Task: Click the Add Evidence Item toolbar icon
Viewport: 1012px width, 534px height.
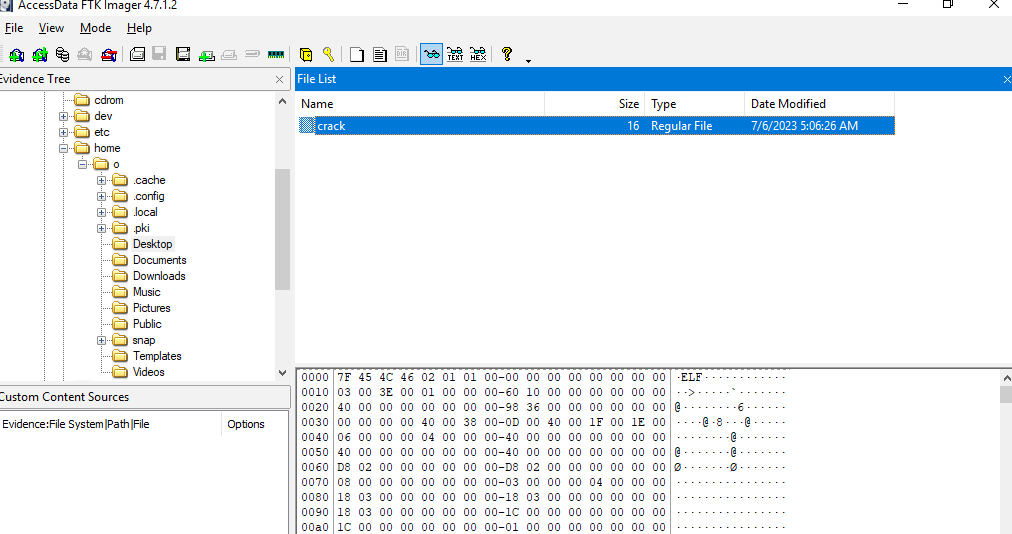Action: pos(17,55)
